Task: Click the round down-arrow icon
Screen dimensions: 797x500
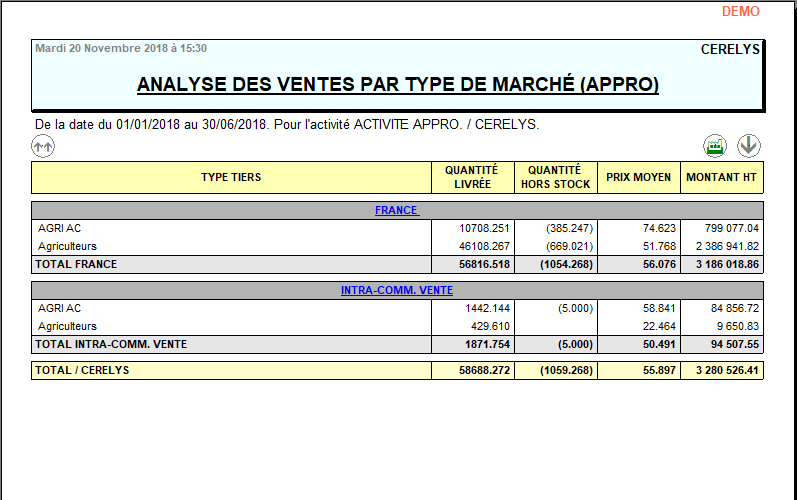Action: [x=749, y=146]
